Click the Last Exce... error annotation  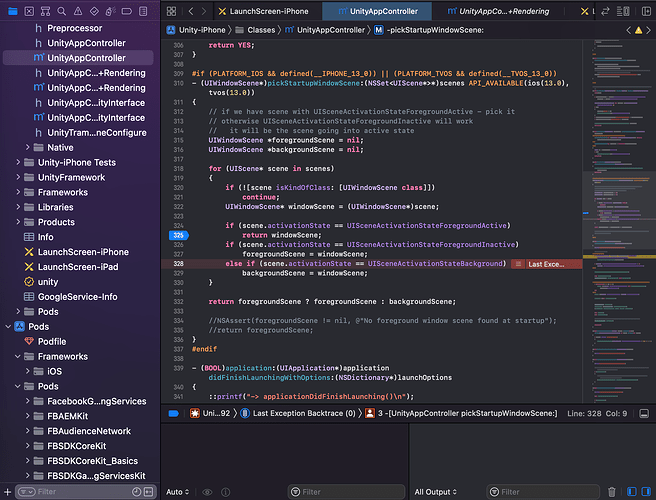coord(546,264)
